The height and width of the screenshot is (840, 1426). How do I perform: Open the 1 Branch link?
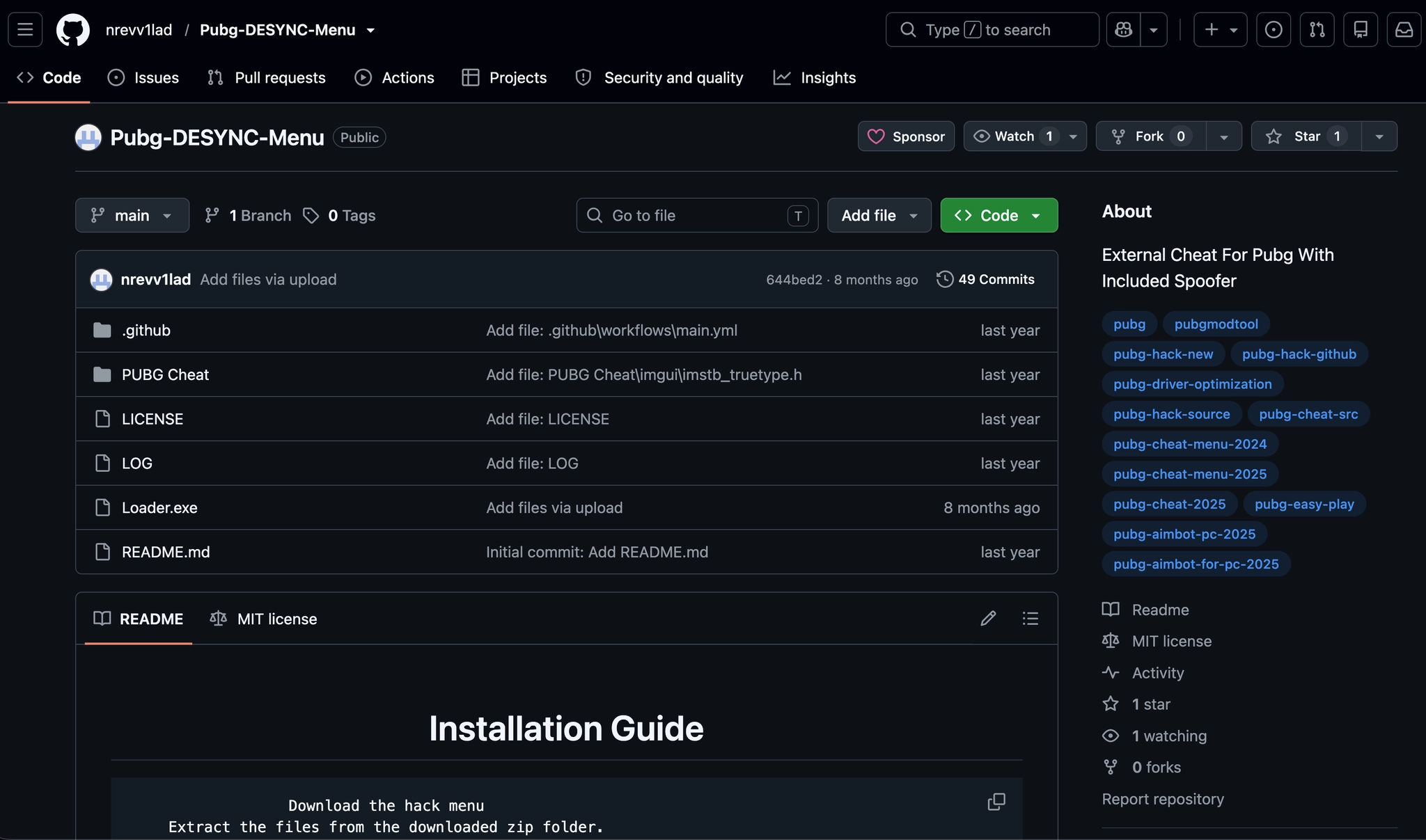[248, 216]
